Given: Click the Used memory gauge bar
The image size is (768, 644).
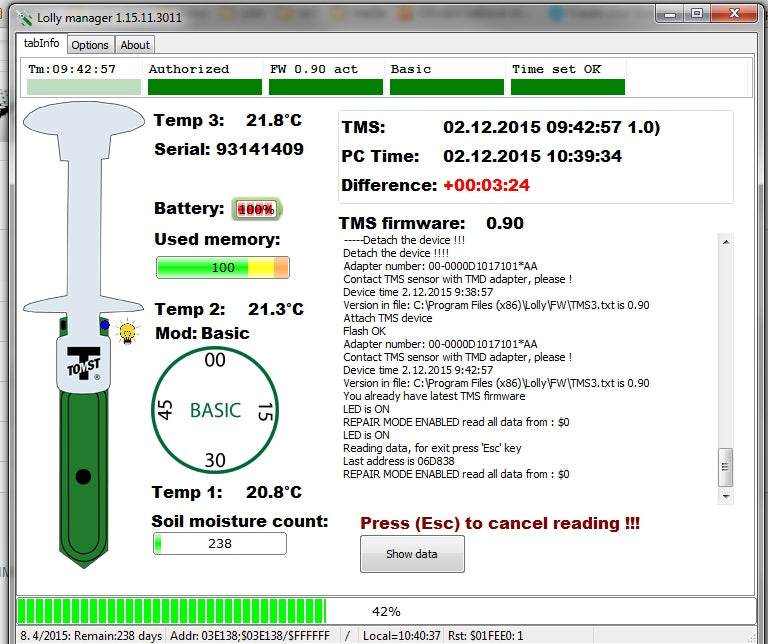Looking at the screenshot, I should pos(222,268).
